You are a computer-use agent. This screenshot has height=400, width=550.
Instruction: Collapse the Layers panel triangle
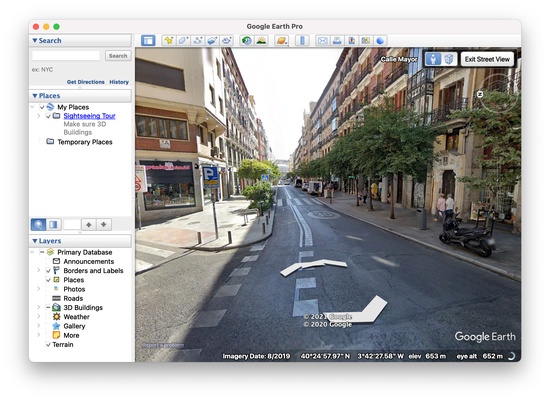pos(35,241)
